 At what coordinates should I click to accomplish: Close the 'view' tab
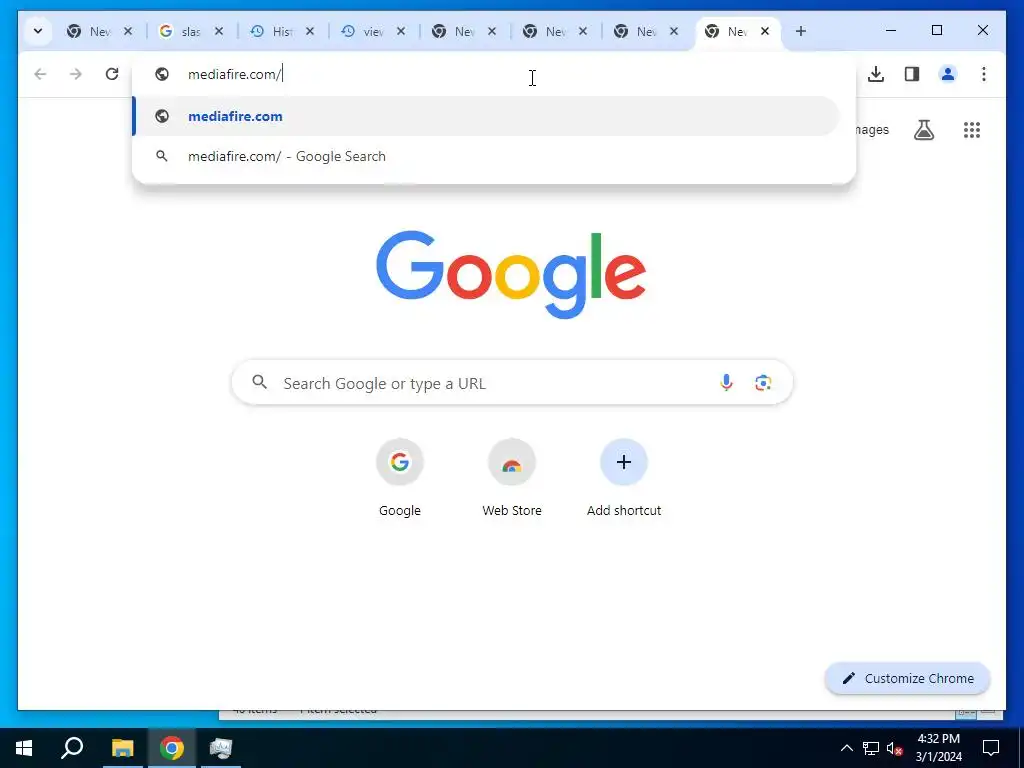click(x=401, y=31)
